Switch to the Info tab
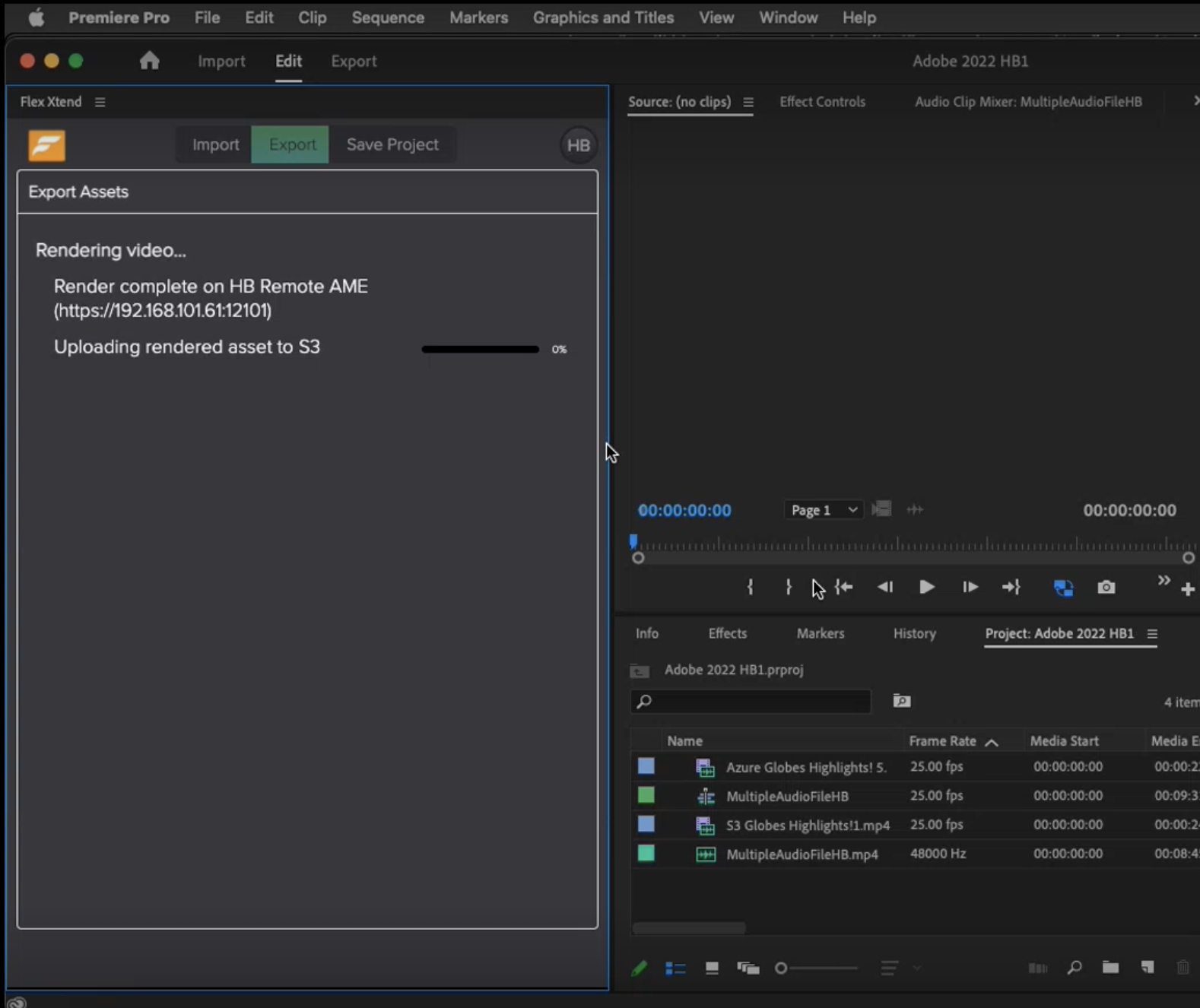Screen dimensions: 1200x1008 click(x=647, y=633)
